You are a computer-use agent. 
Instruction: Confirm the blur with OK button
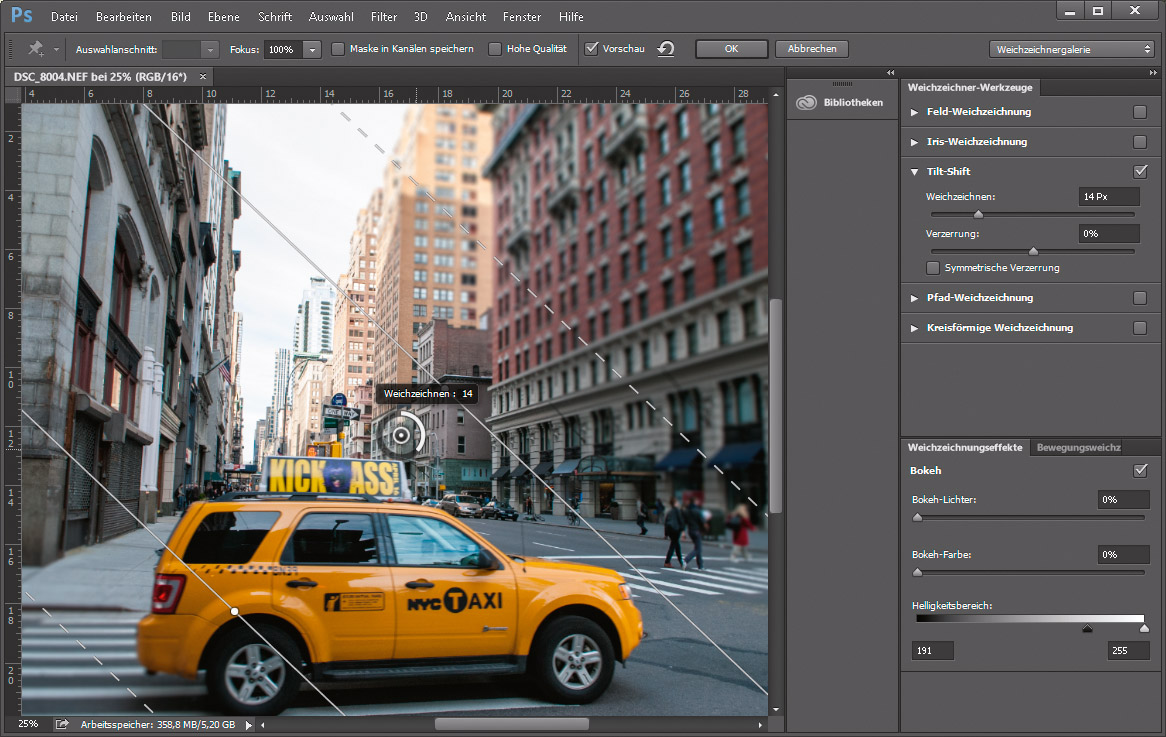(731, 49)
